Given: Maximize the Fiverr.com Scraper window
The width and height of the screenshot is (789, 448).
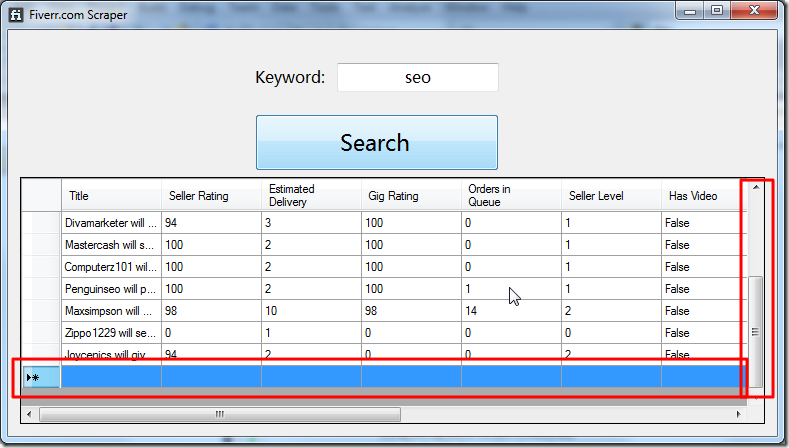Looking at the screenshot, I should pyautogui.click(x=717, y=11).
